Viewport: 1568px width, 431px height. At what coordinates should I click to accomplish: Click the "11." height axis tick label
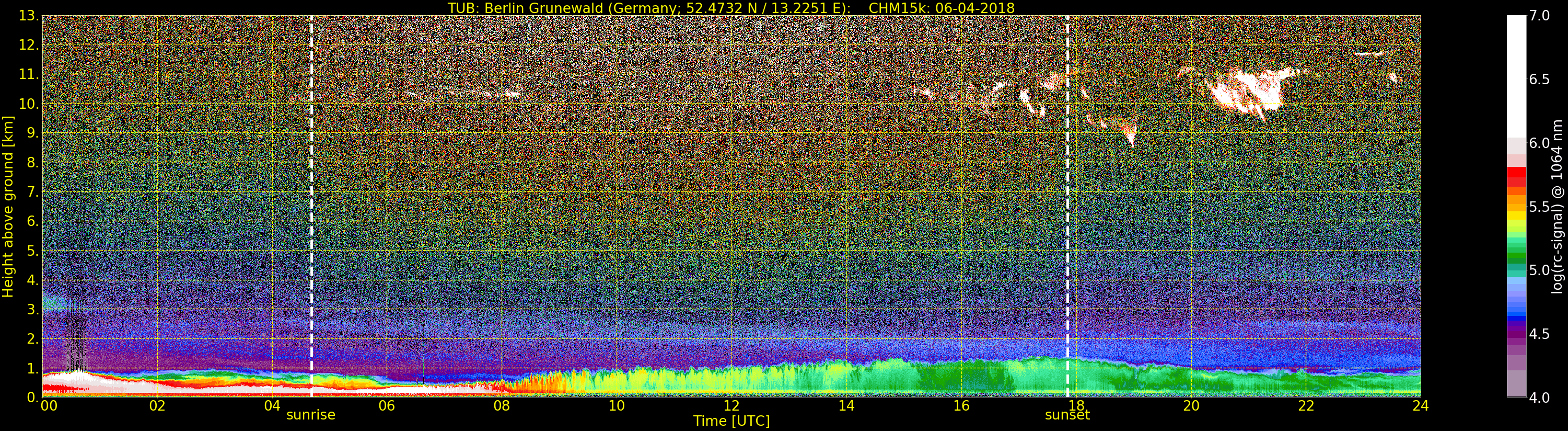coord(29,74)
